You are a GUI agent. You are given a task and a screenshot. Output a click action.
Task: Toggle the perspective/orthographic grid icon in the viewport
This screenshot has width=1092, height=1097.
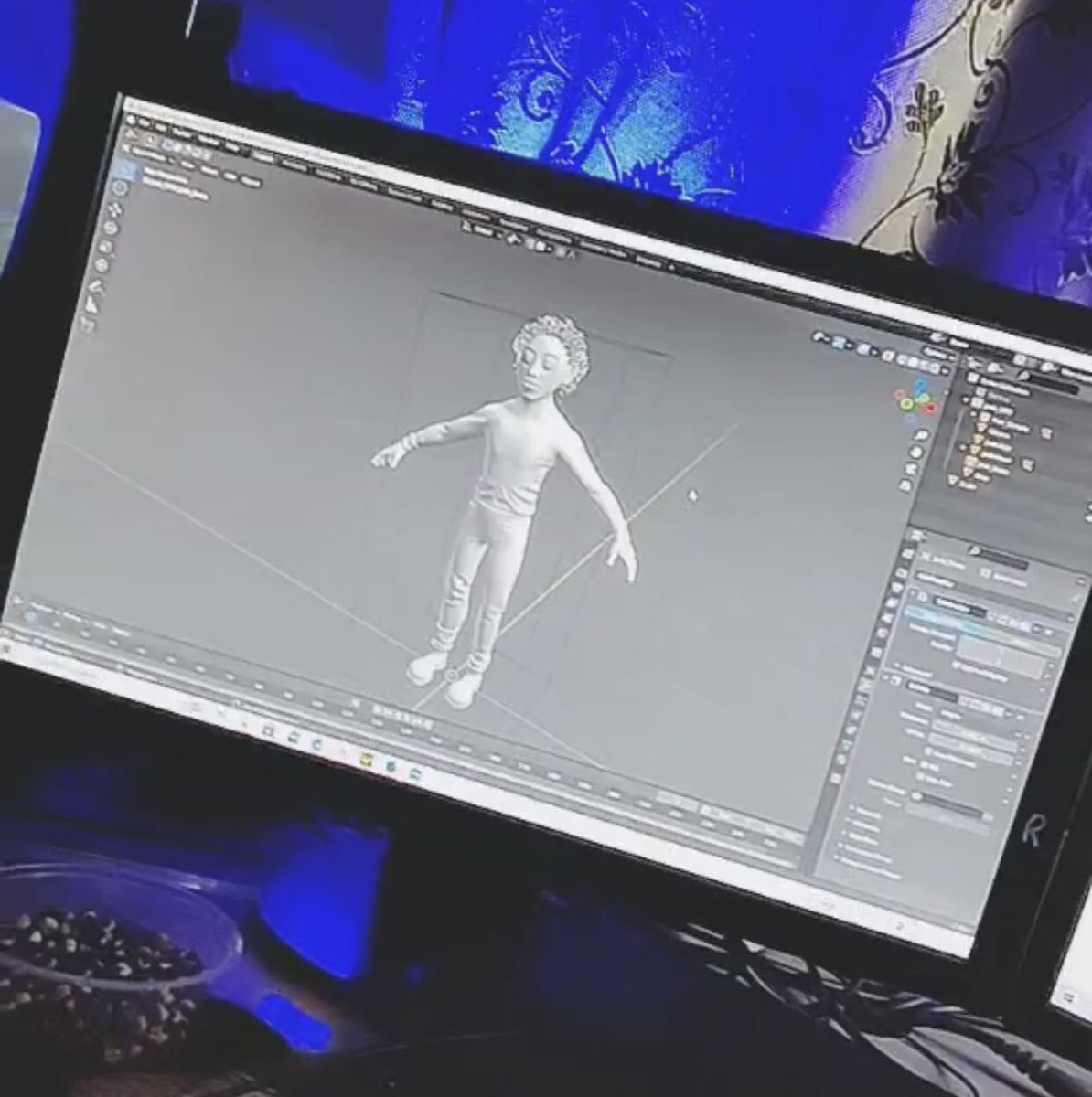click(905, 485)
